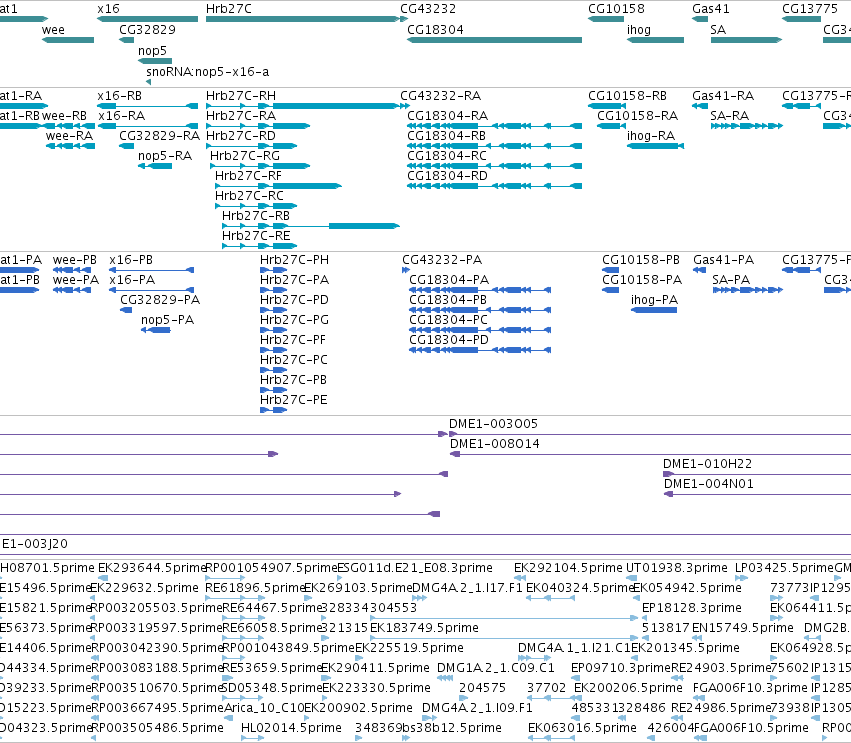
Task: Click the snoRNA:nop5-x16-a label
Action: pyautogui.click(x=207, y=72)
